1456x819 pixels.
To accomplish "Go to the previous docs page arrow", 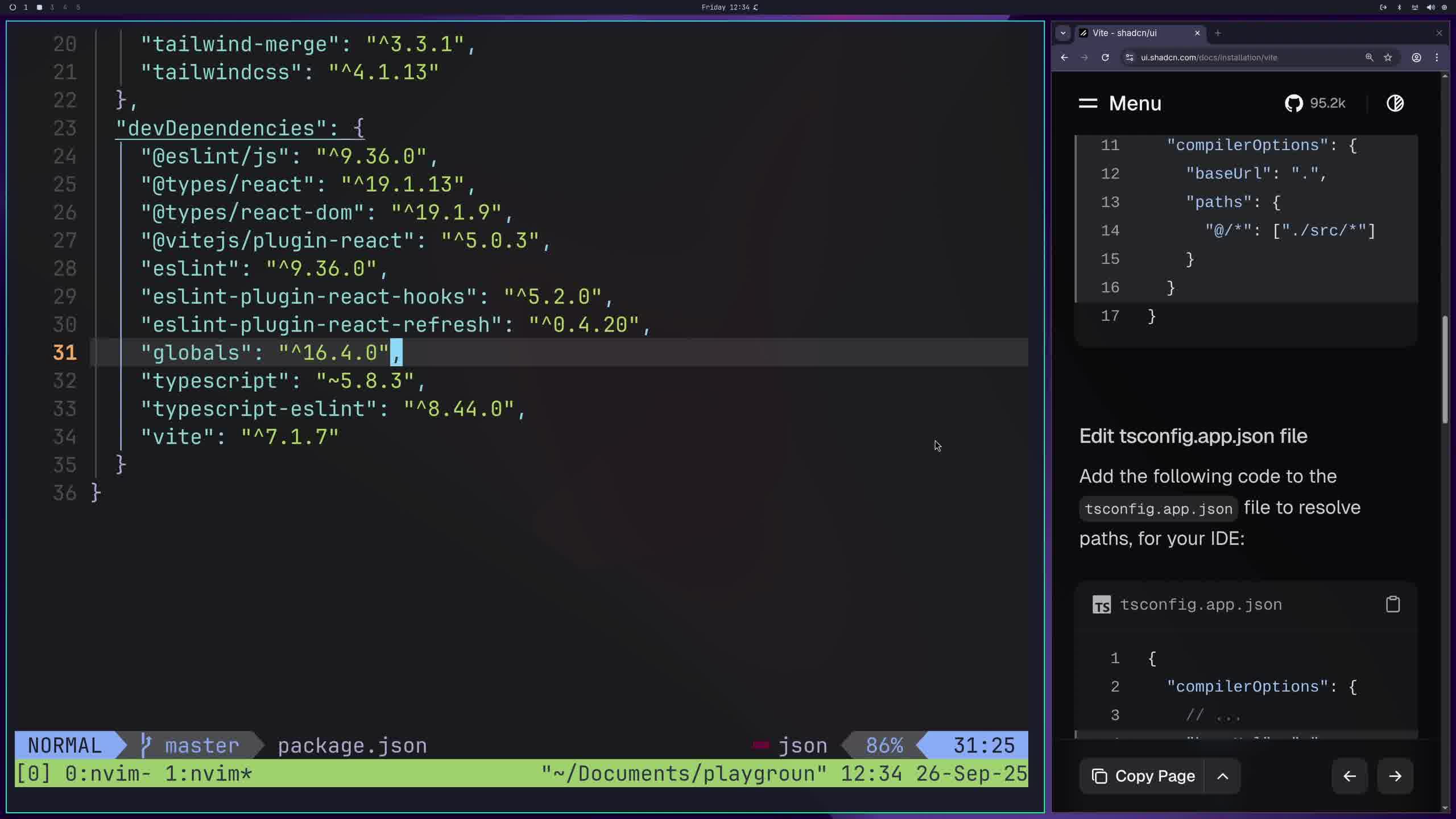I will [1349, 776].
